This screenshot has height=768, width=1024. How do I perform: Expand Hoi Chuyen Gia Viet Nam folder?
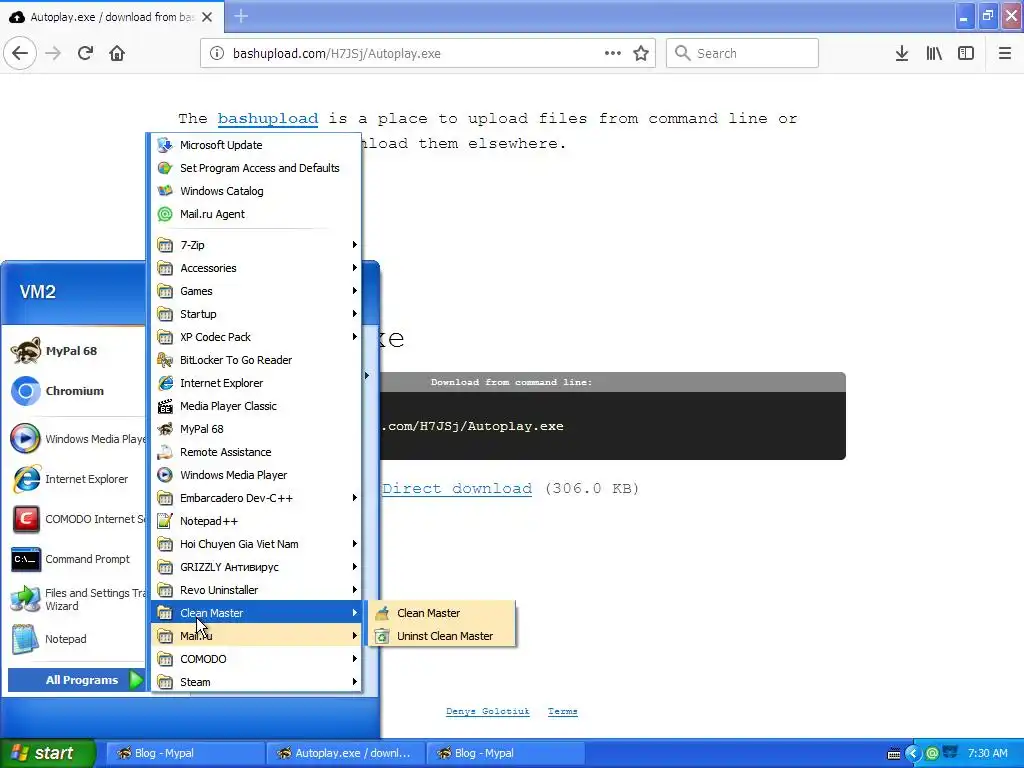click(256, 544)
